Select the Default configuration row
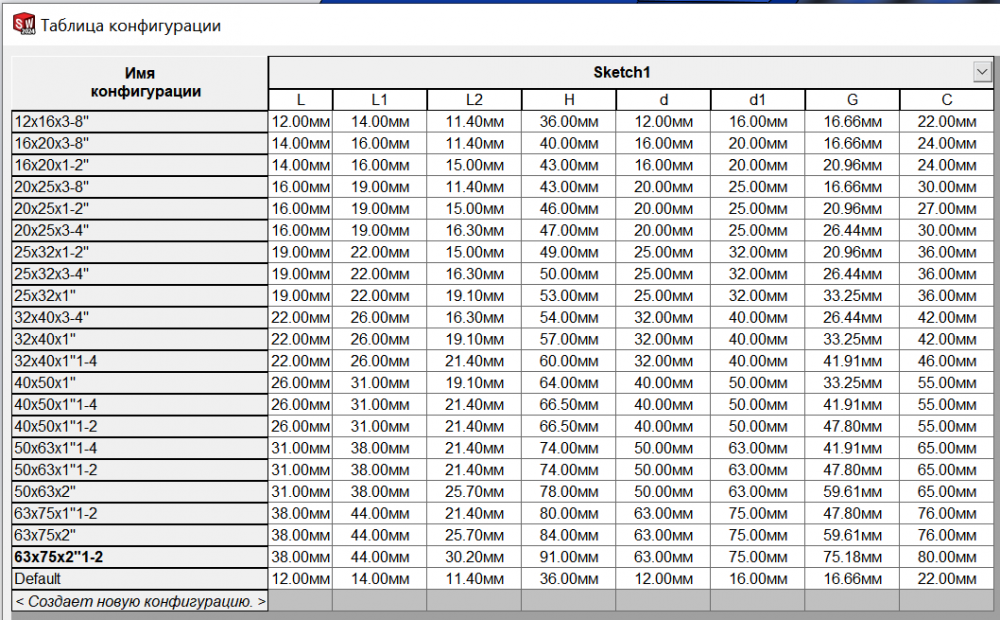The image size is (1000, 620). 140,579
